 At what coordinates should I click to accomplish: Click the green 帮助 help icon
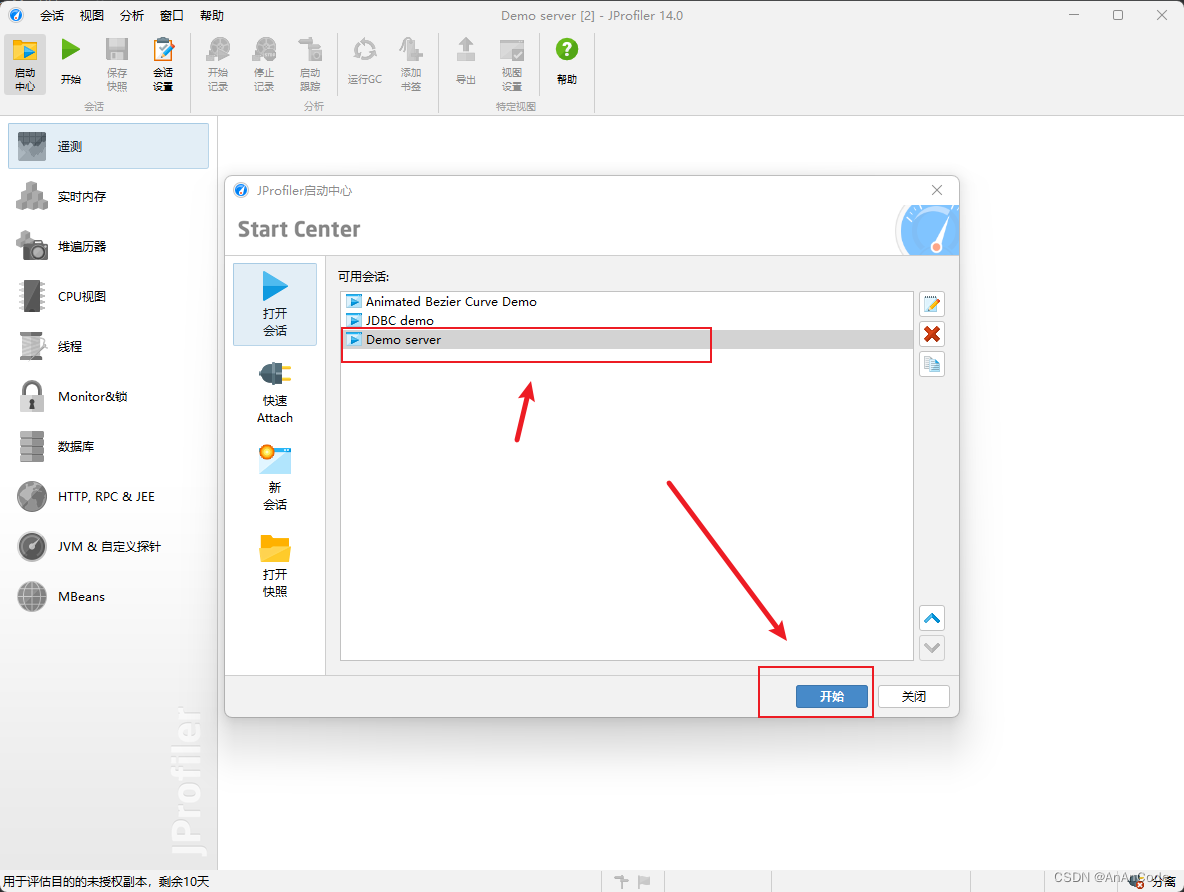point(567,62)
